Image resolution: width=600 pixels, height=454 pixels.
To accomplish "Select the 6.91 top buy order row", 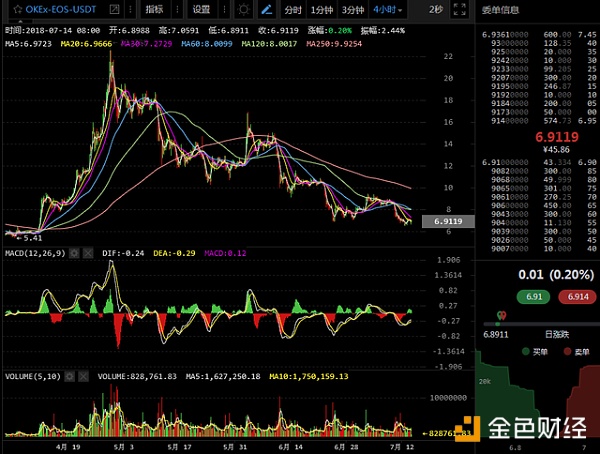I will click(539, 162).
